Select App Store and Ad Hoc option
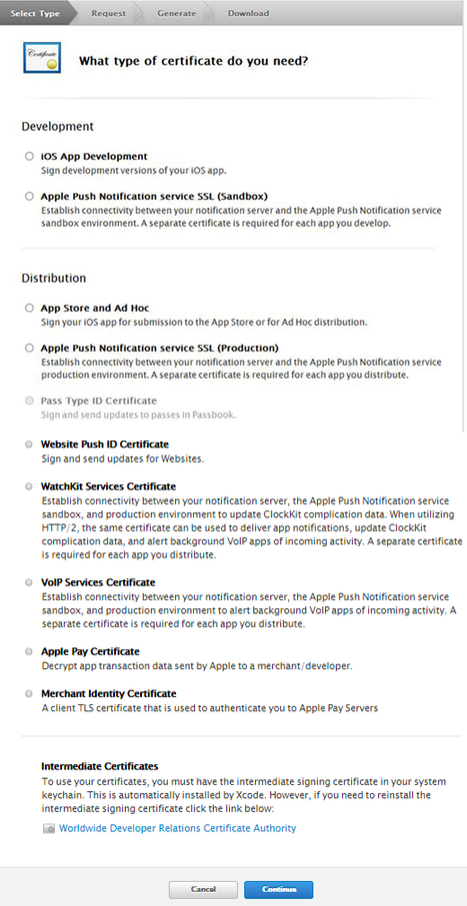467x906 pixels. coord(29,309)
